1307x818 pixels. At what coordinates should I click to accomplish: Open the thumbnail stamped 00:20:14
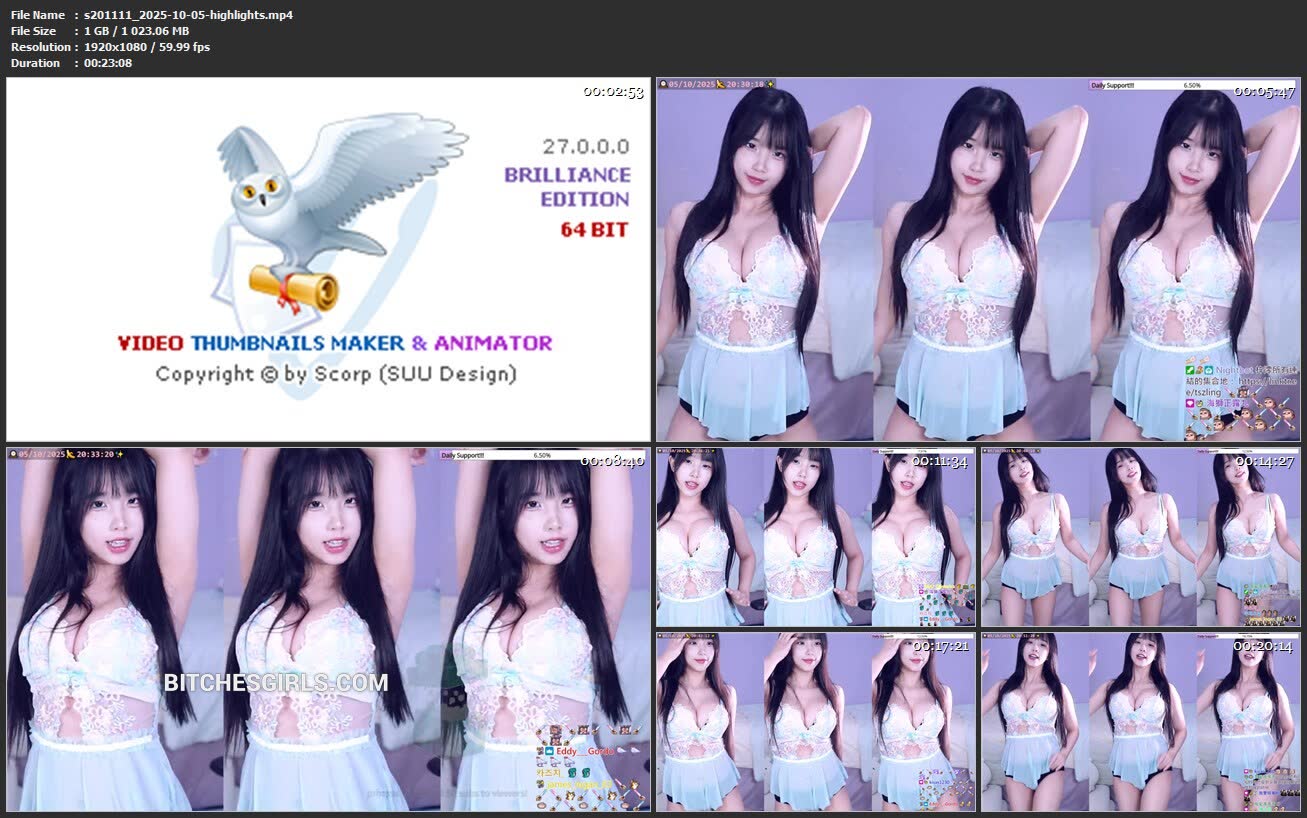[1140, 721]
